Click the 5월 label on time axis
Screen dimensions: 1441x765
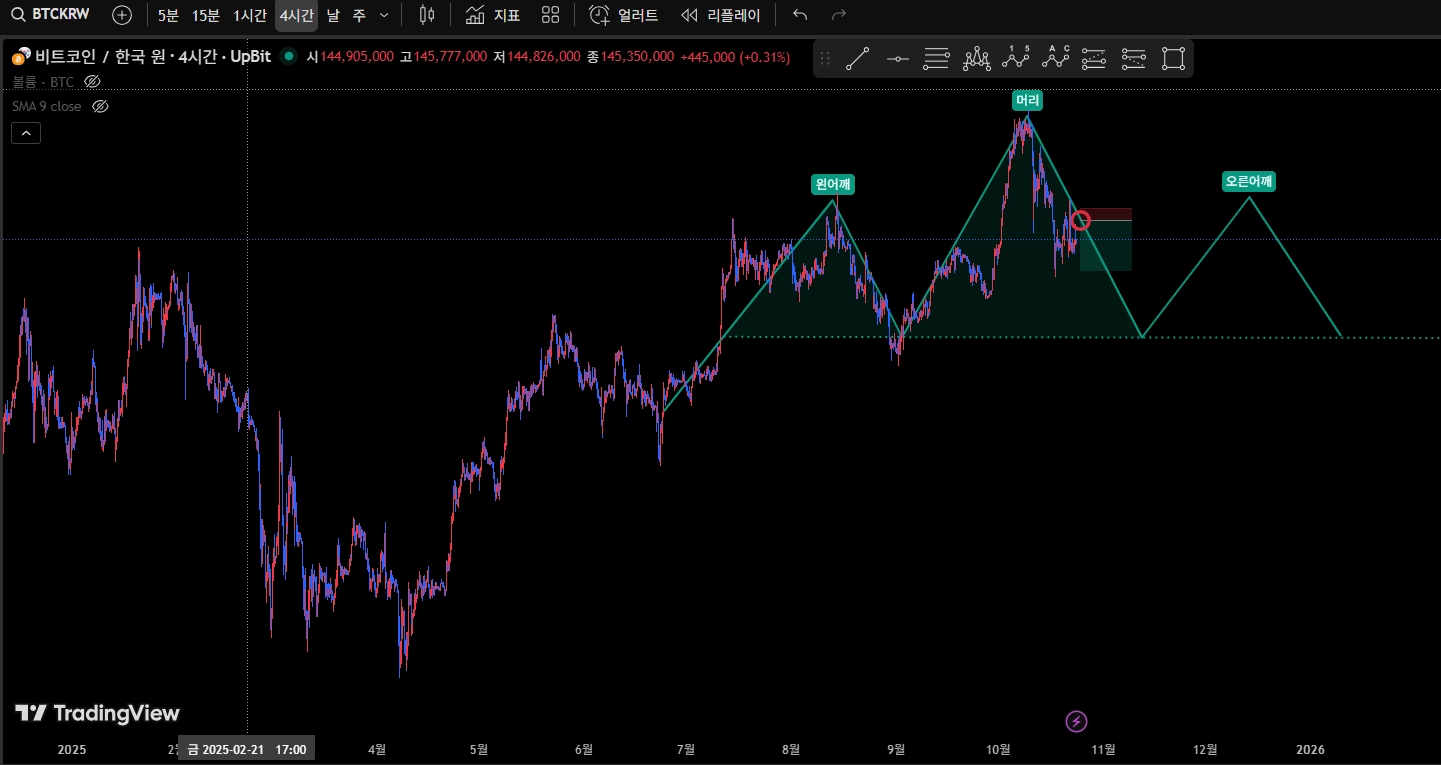click(x=479, y=749)
